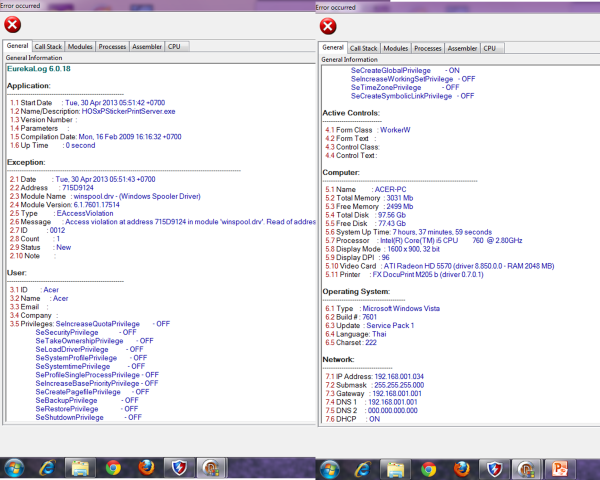Select SeTimeZonePrivilege line

(405, 87)
